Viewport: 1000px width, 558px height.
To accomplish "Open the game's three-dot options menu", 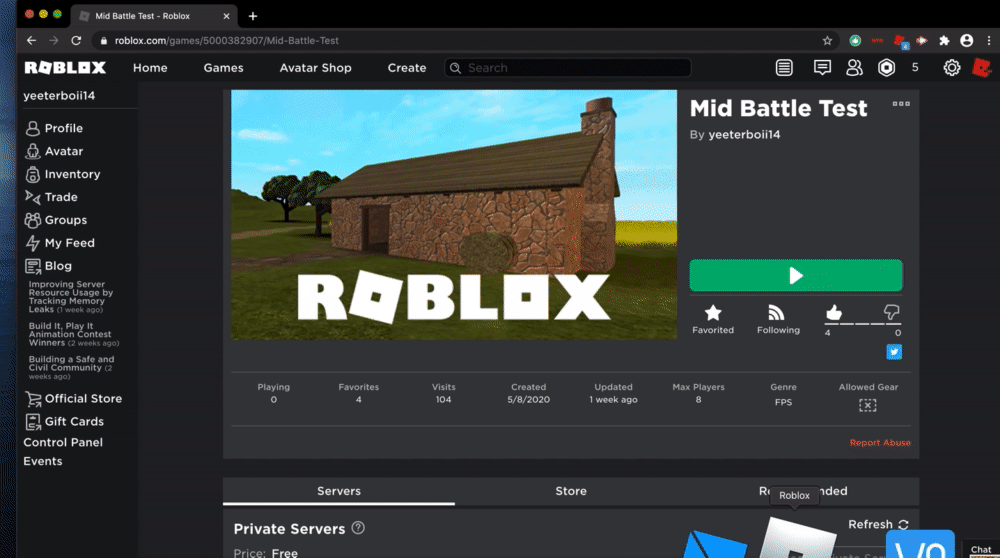I will pos(901,103).
